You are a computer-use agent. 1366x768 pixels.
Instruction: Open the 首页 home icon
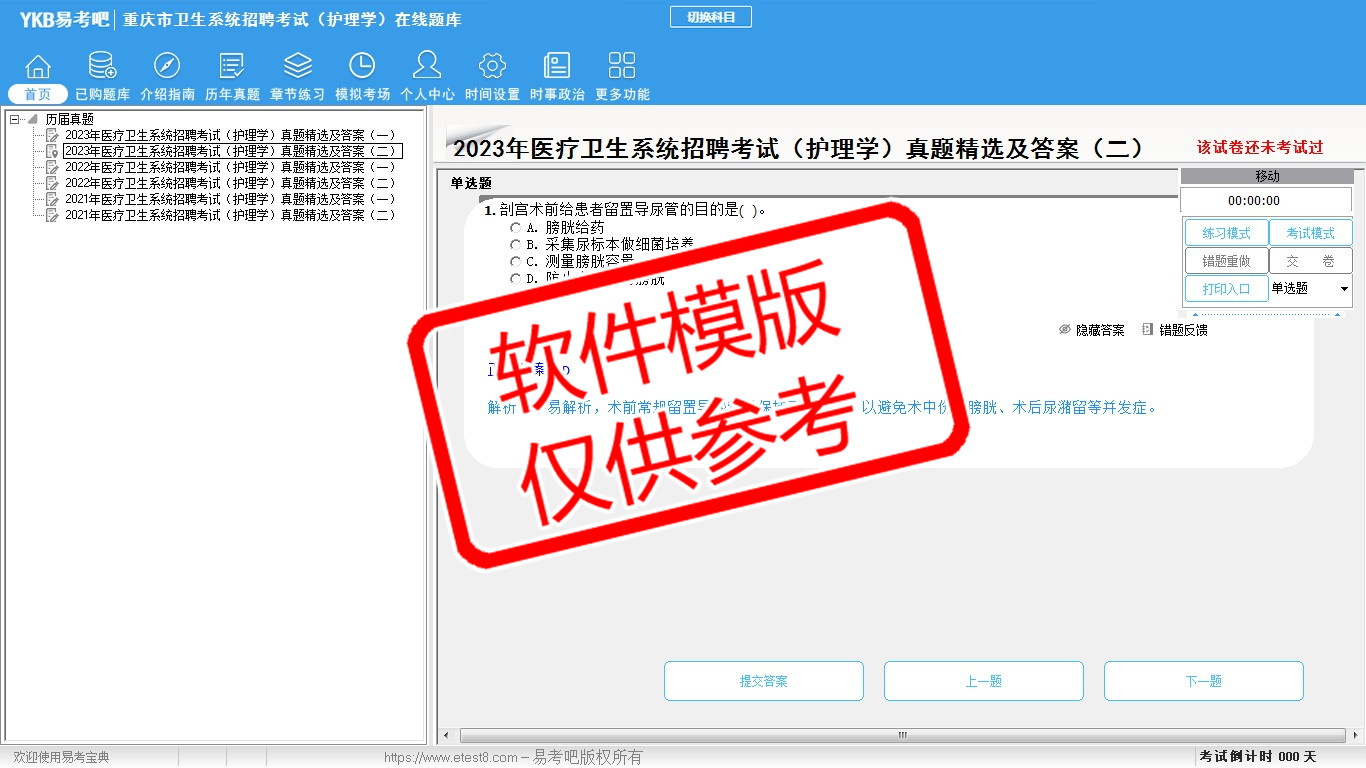coord(38,67)
